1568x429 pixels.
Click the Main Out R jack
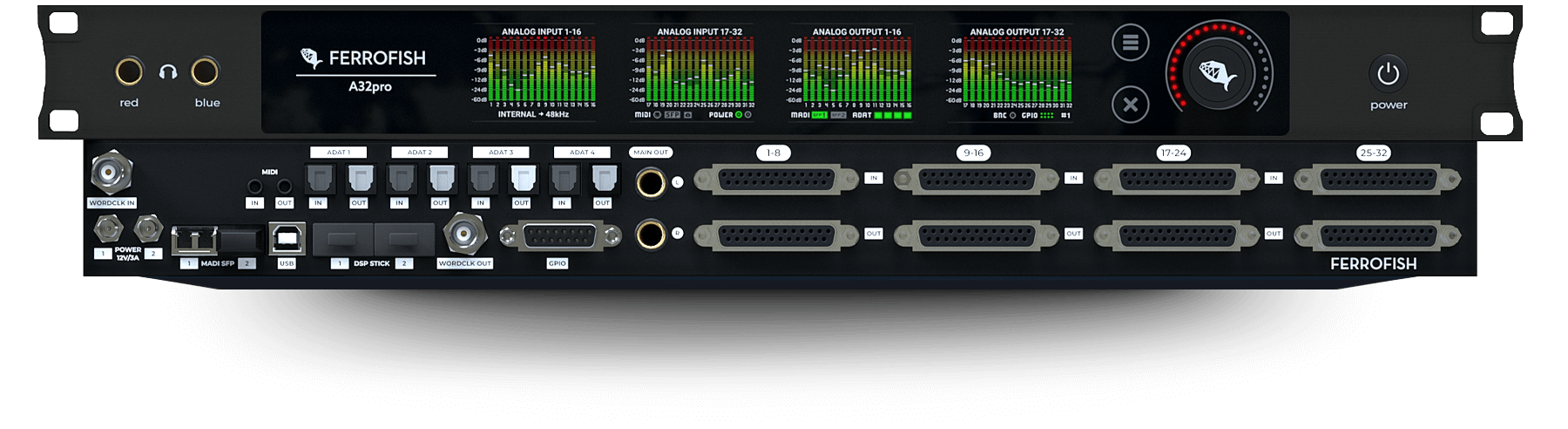pyautogui.click(x=650, y=235)
